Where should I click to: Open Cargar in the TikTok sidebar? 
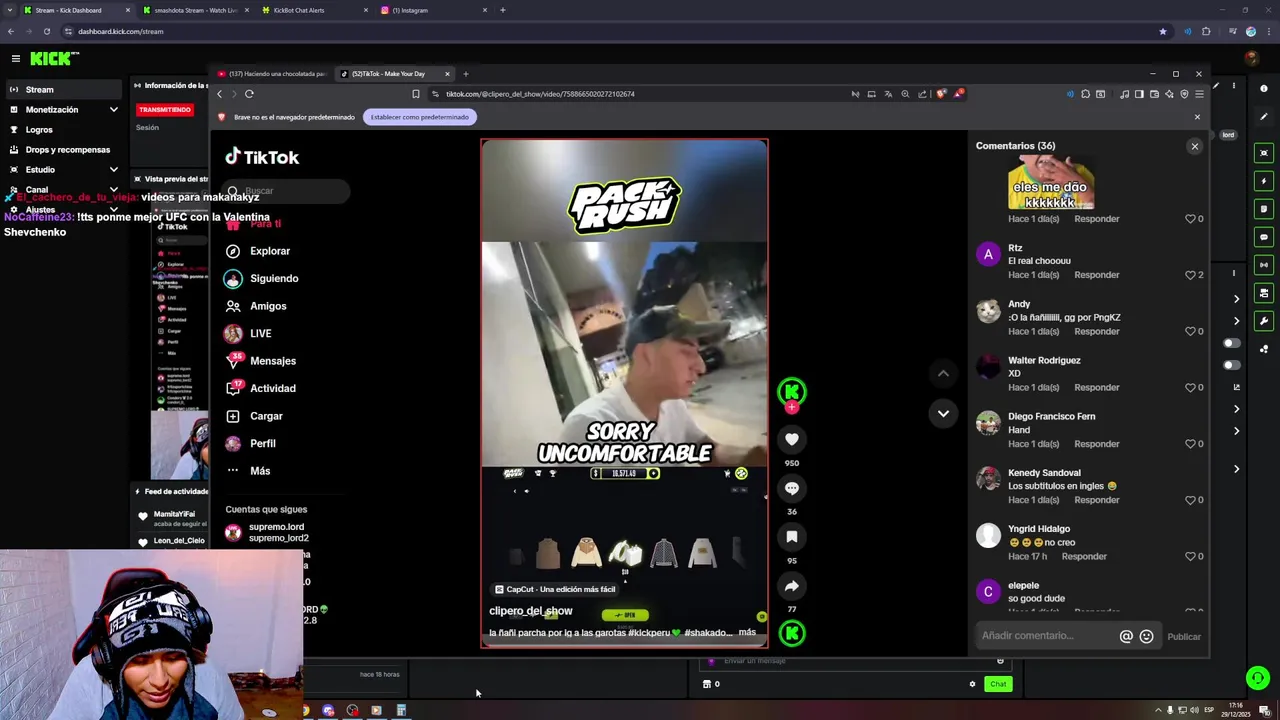pos(254,416)
